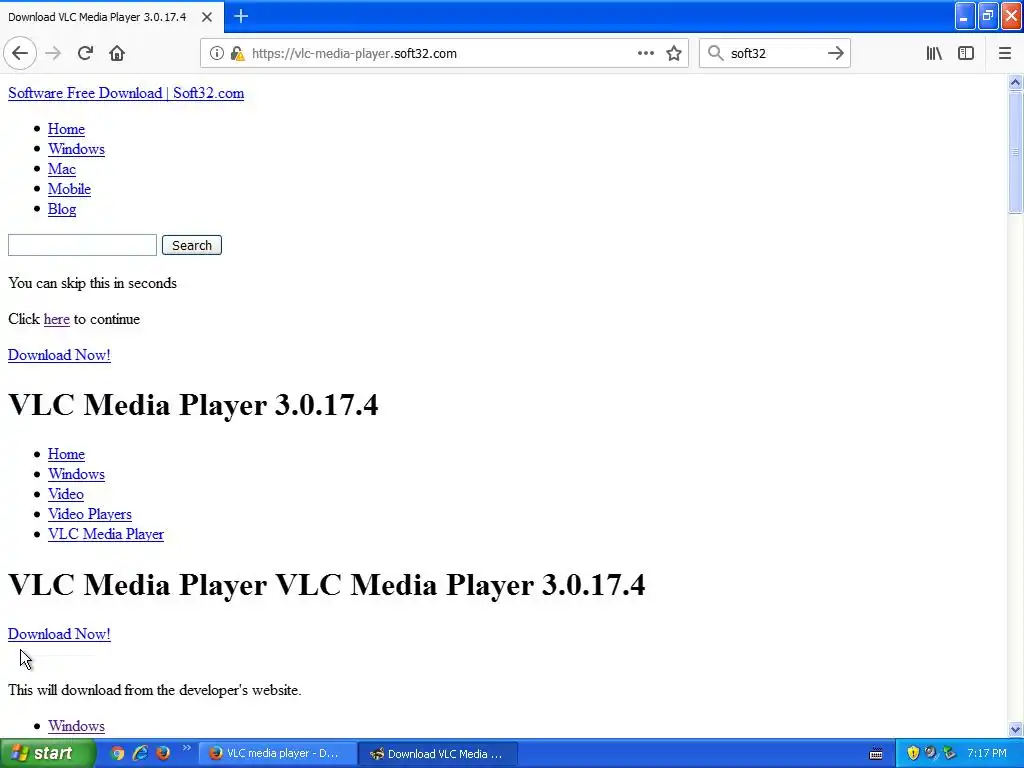Click the page search text field
Screen dimensions: 1024x768
tap(82, 246)
